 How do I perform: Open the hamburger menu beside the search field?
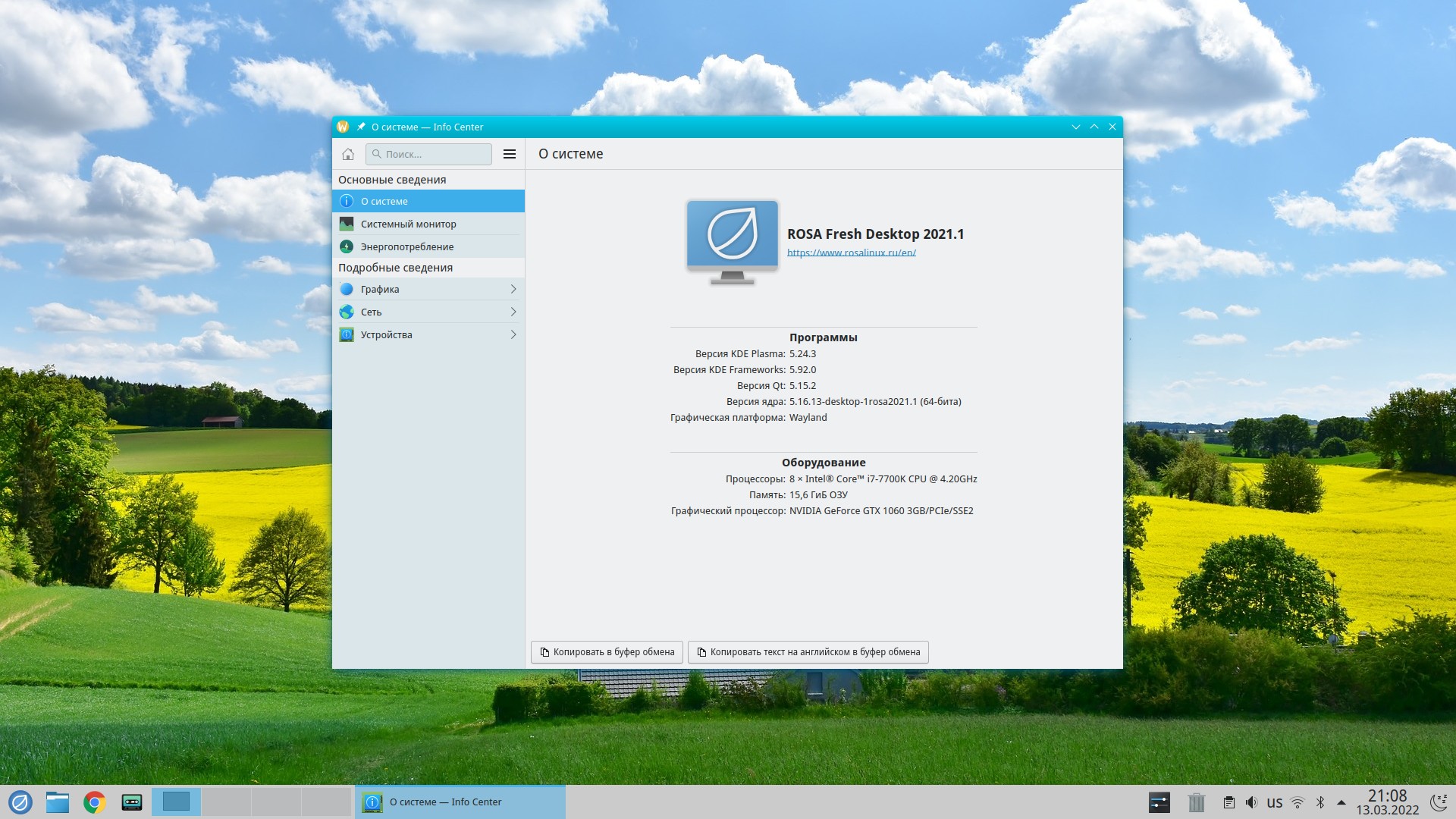(x=510, y=154)
